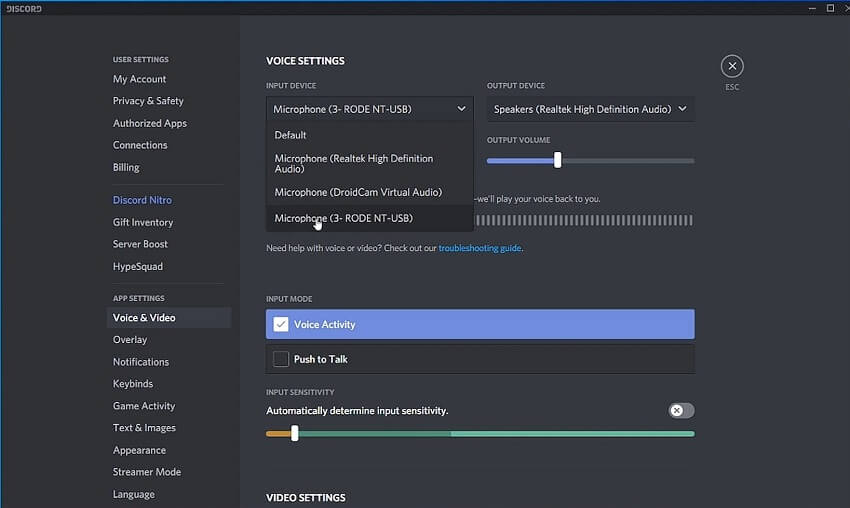The width and height of the screenshot is (850, 508).
Task: Enable the Push to Talk checkbox
Action: pyautogui.click(x=281, y=359)
